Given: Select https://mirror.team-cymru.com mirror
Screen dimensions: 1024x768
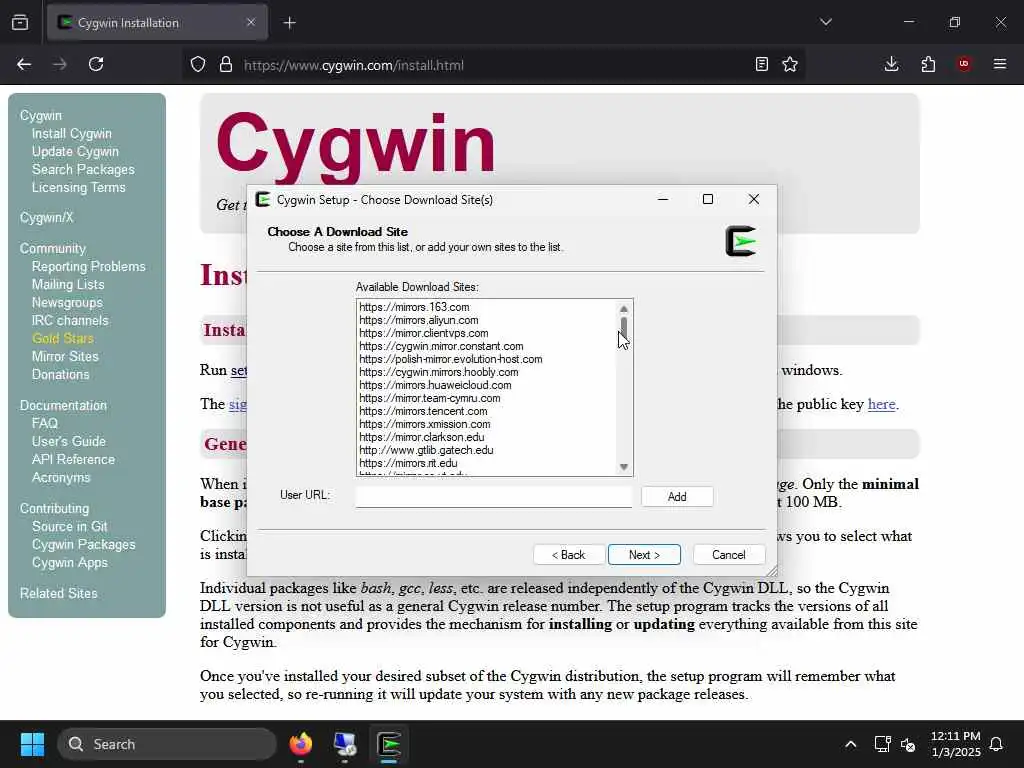Looking at the screenshot, I should (430, 398).
